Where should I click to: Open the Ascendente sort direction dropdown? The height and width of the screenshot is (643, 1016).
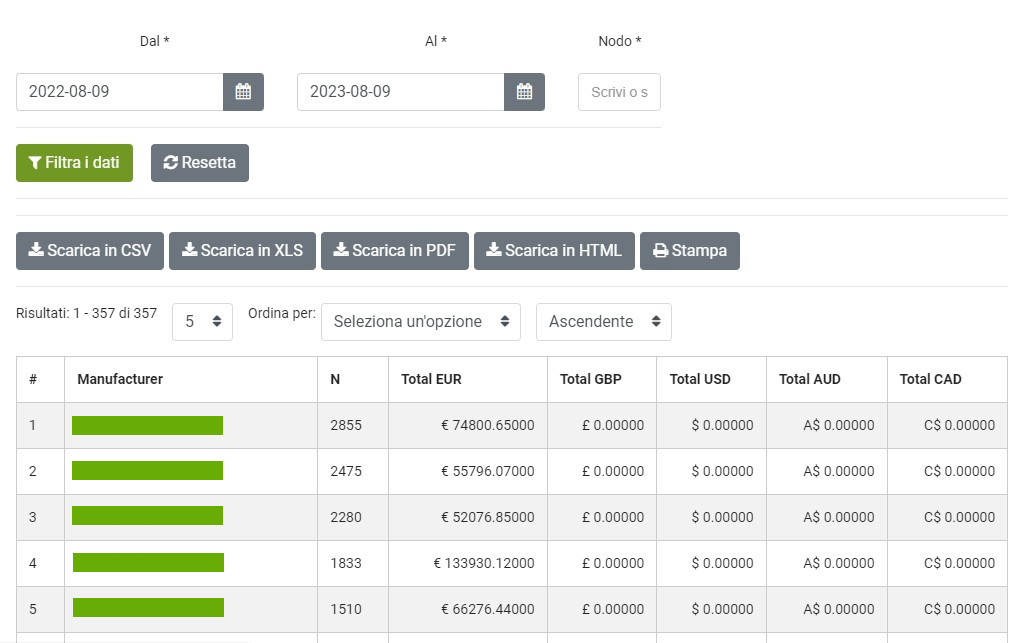pos(603,322)
